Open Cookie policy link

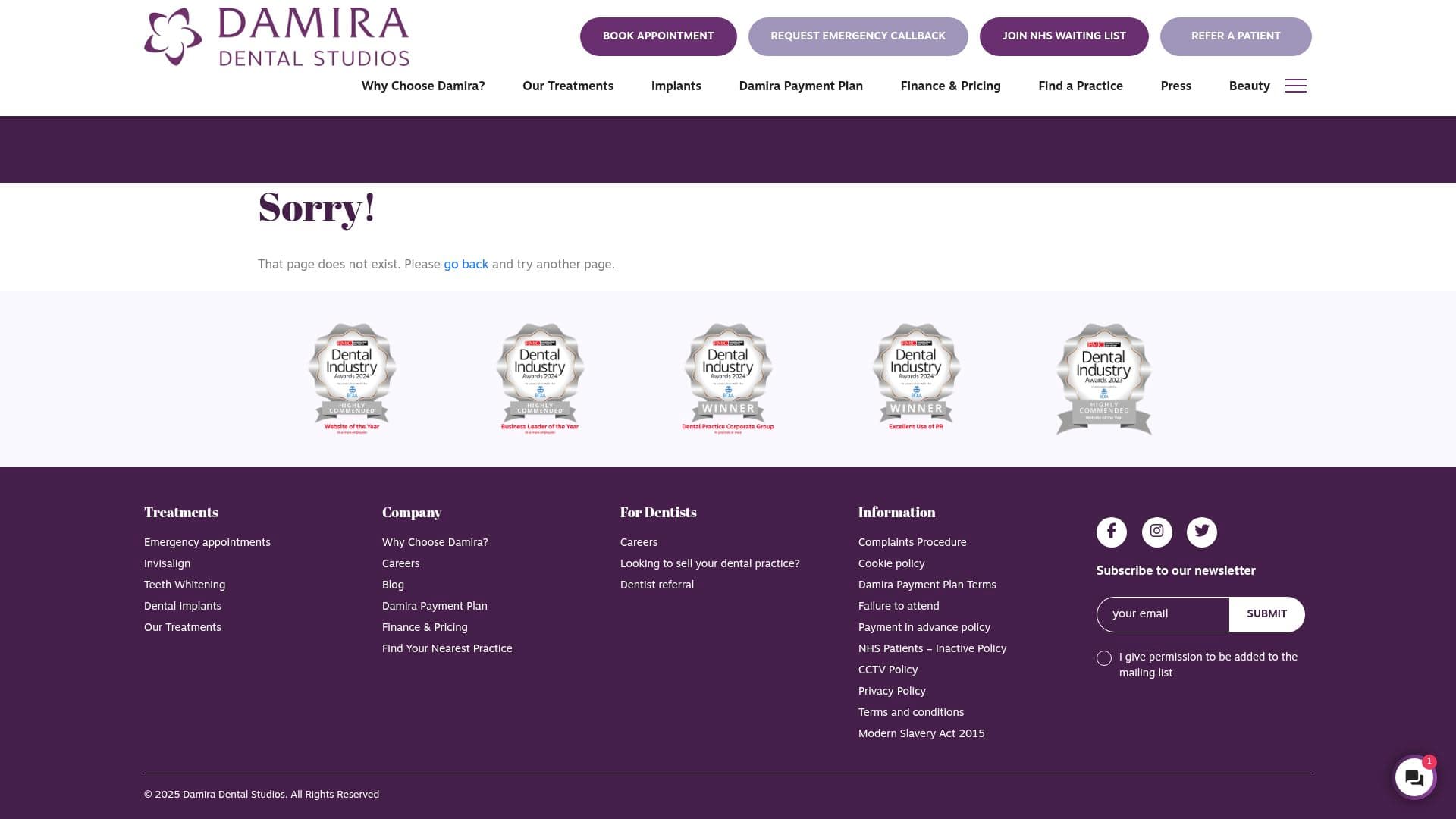coord(891,563)
